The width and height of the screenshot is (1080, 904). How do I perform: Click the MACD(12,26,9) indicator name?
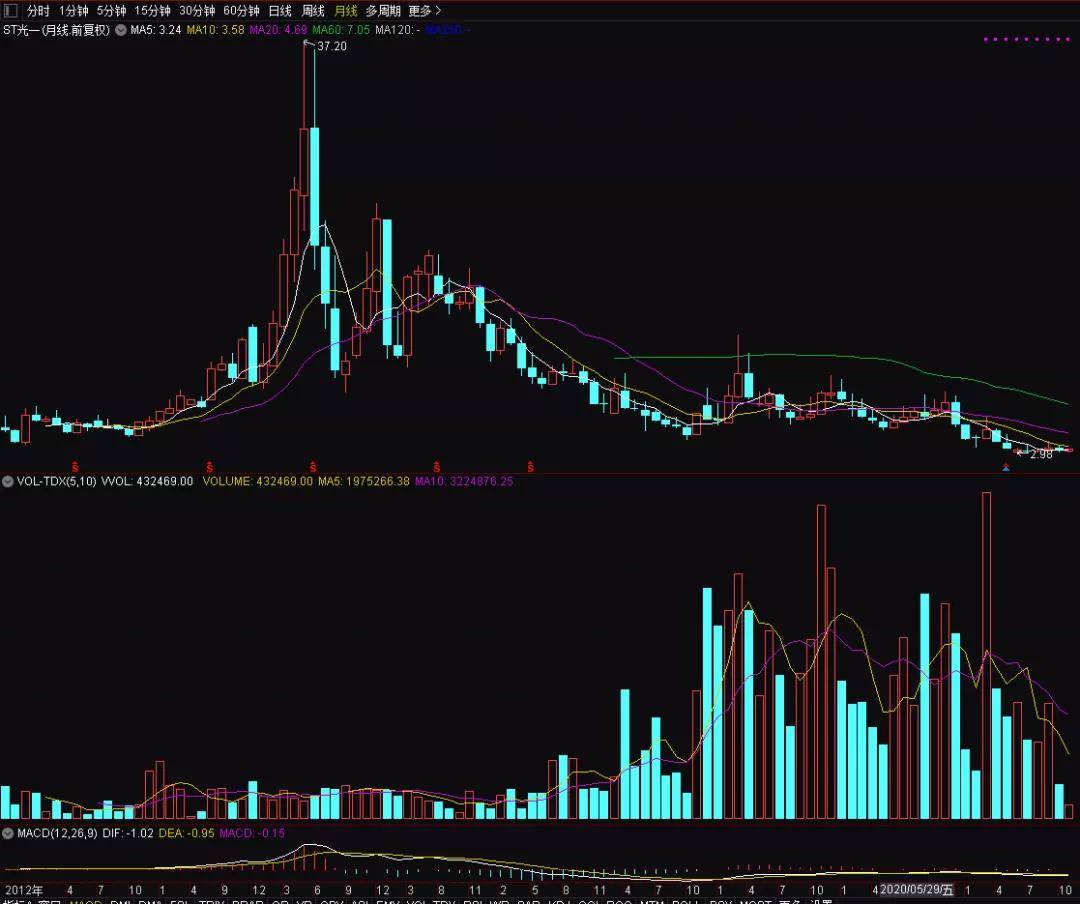click(x=57, y=833)
